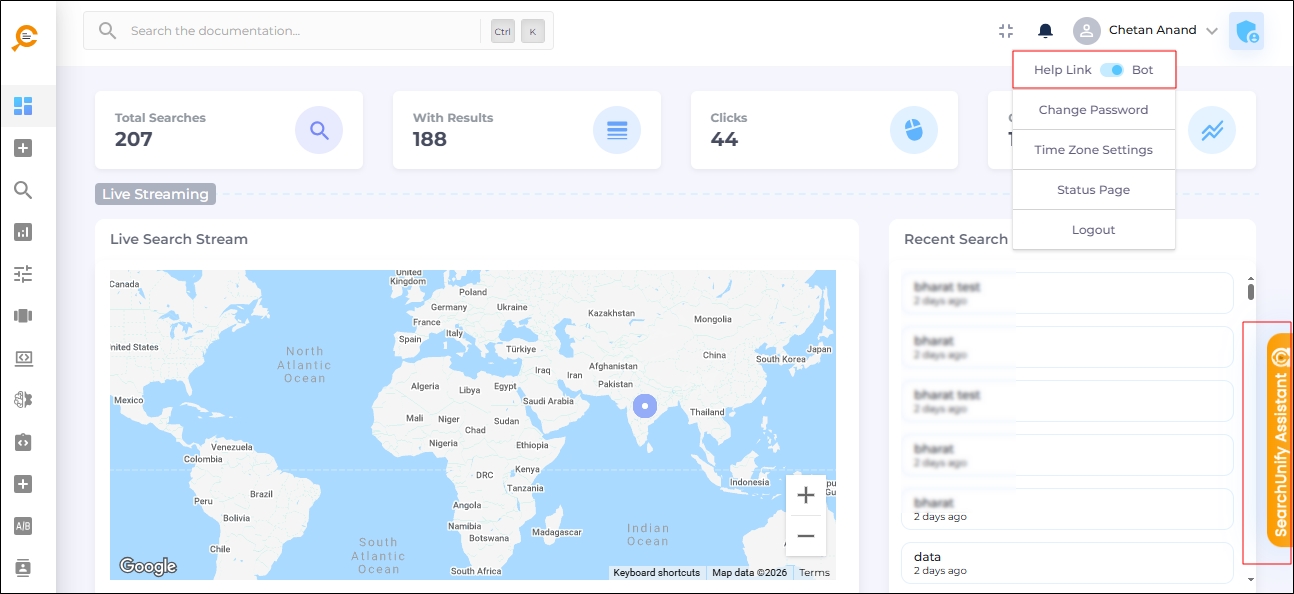The image size is (1294, 594).
Task: Open the SearchUnify Assistant side tab
Action: tap(1280, 441)
